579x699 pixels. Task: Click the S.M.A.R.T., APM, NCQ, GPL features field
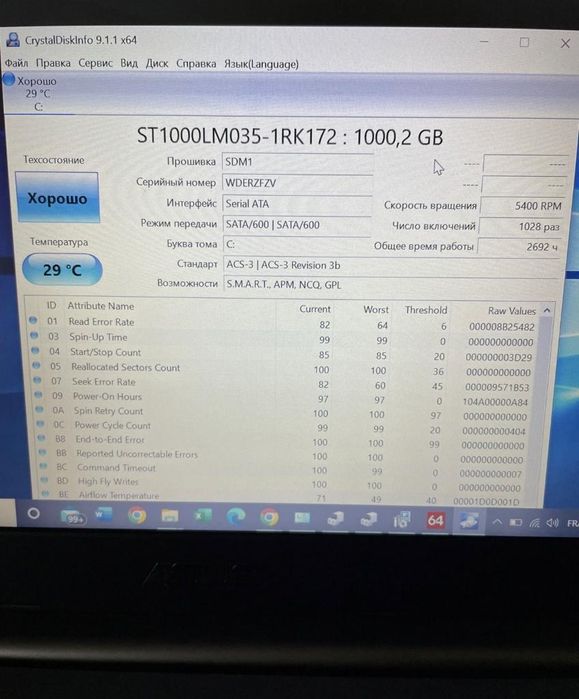[x=392, y=284]
